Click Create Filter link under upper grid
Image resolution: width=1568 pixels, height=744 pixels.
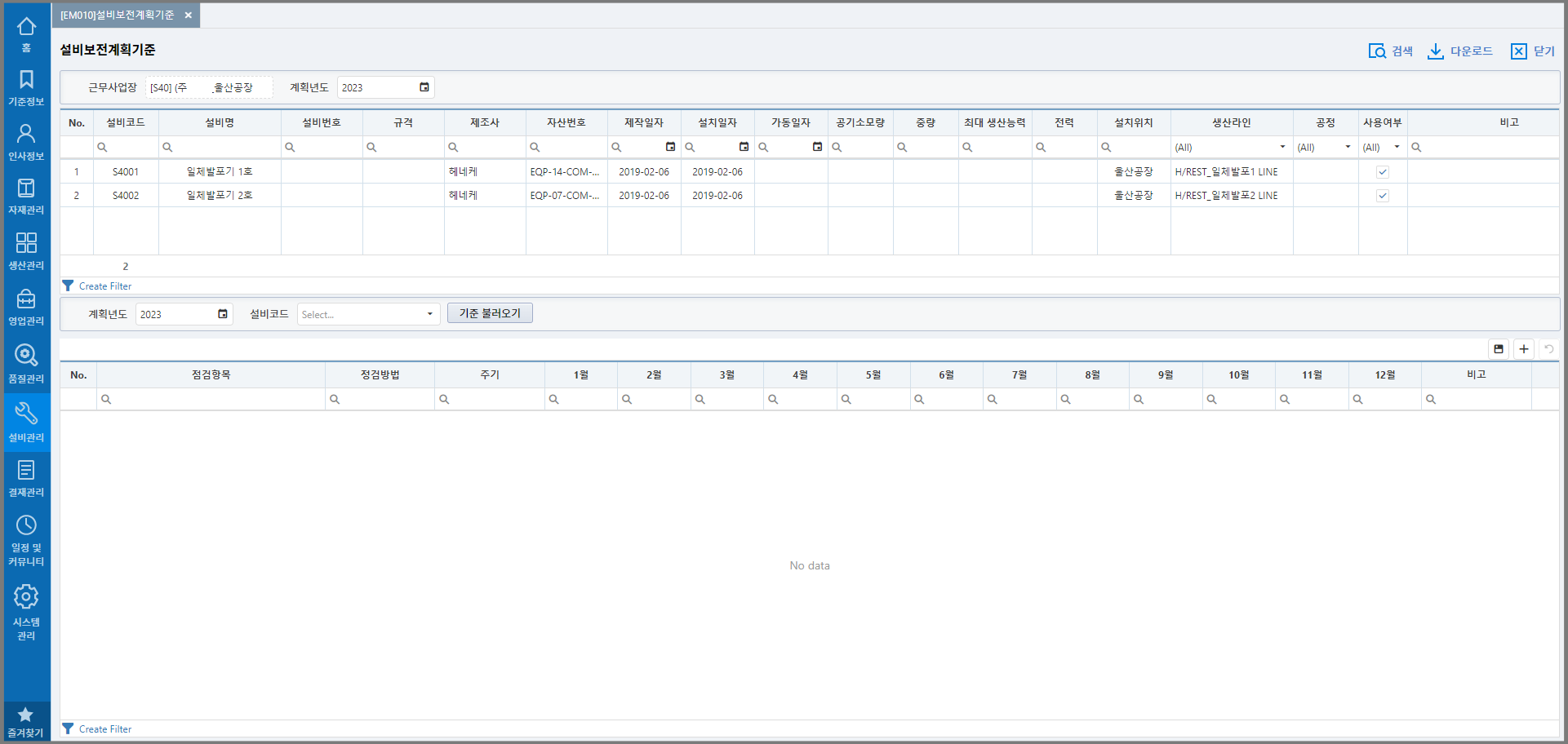click(104, 286)
